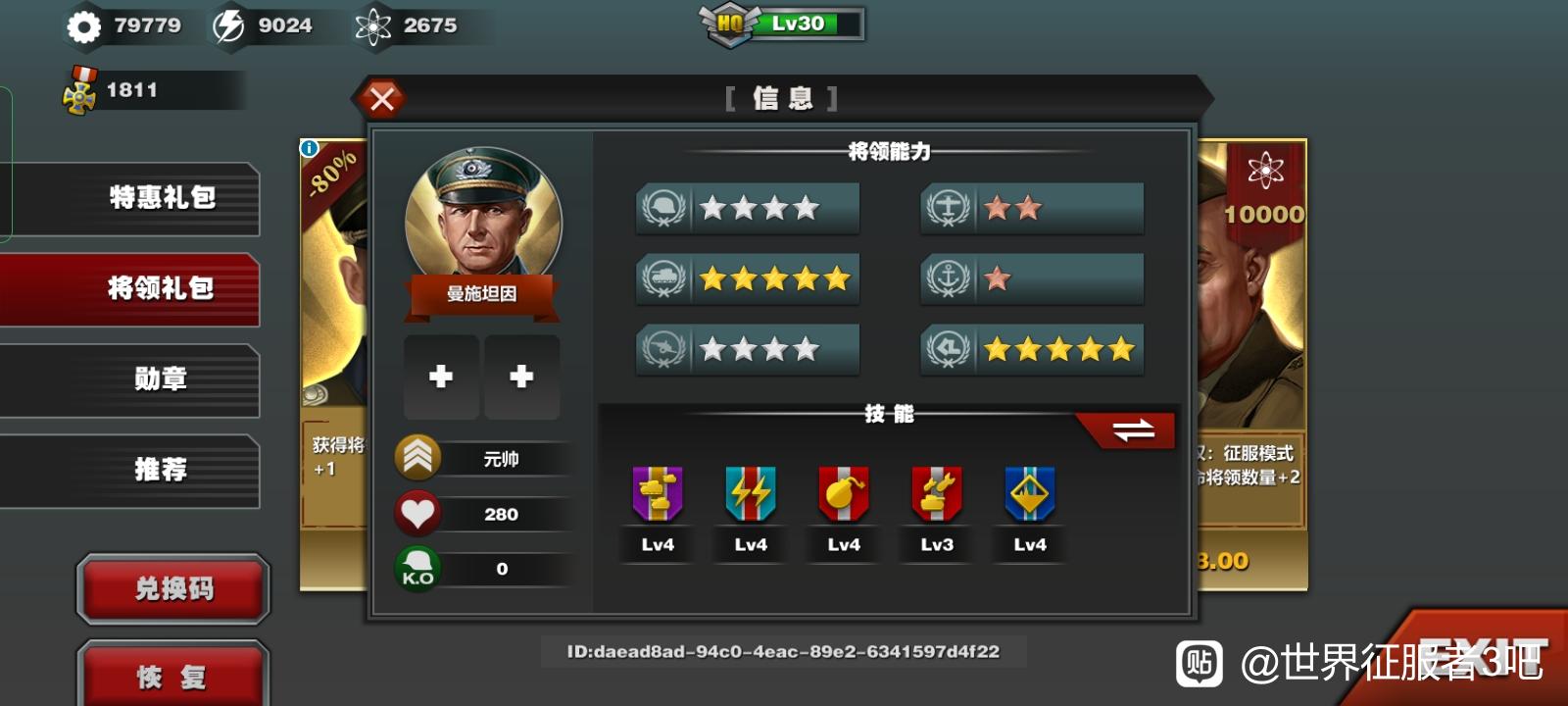1568x706 pixels.
Task: Click the blue info icon on card
Action: [x=310, y=148]
